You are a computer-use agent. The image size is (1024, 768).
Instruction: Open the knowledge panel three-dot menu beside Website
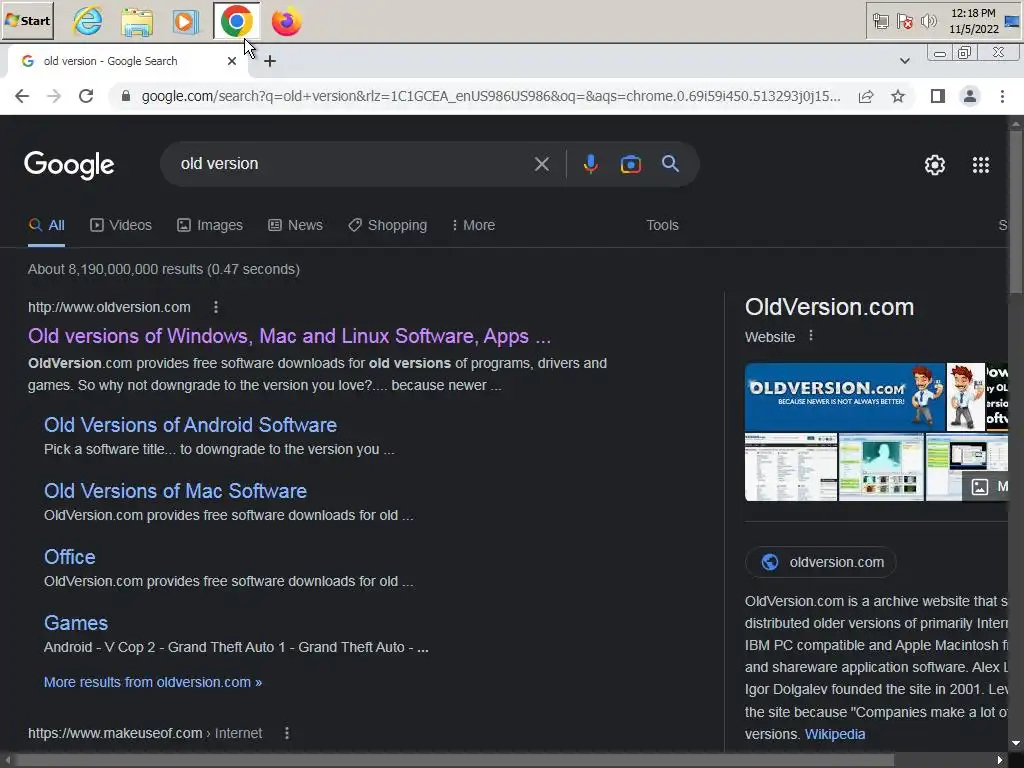[x=811, y=336]
